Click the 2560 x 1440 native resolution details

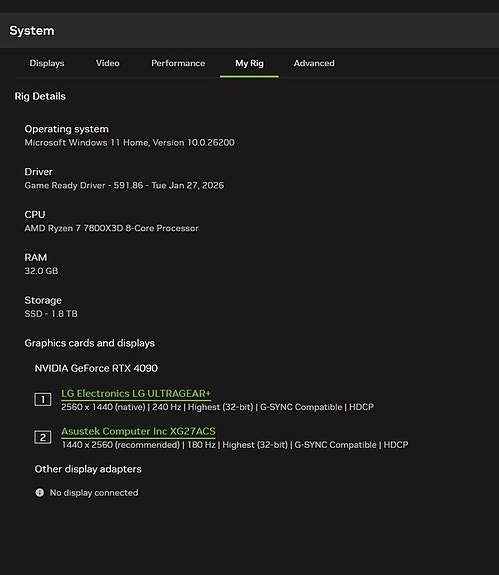[217, 407]
